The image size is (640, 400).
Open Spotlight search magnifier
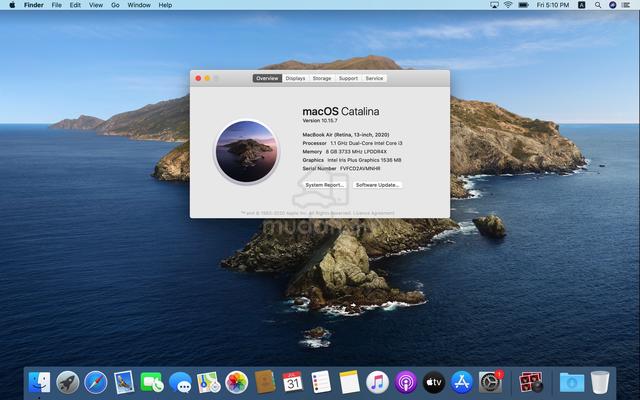coord(598,5)
